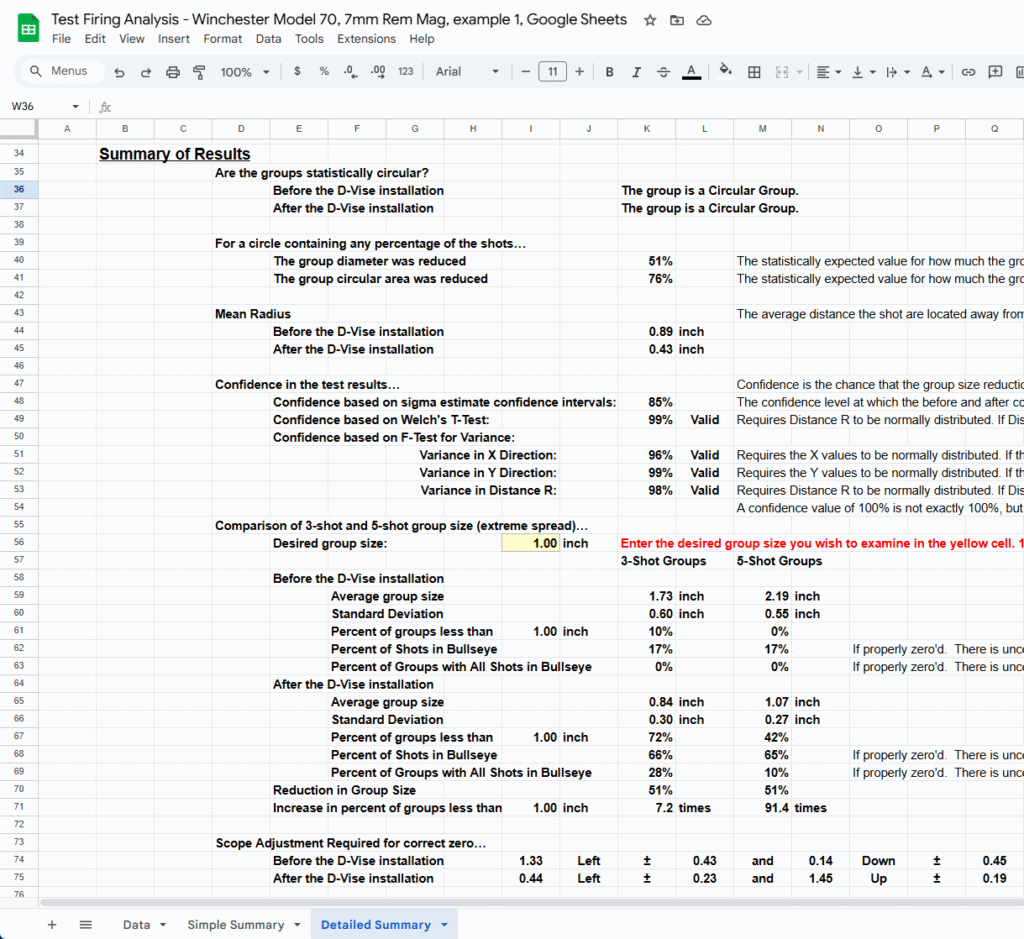Insert a comment from the toolbar
Viewport: 1024px width, 939px height.
click(x=994, y=72)
